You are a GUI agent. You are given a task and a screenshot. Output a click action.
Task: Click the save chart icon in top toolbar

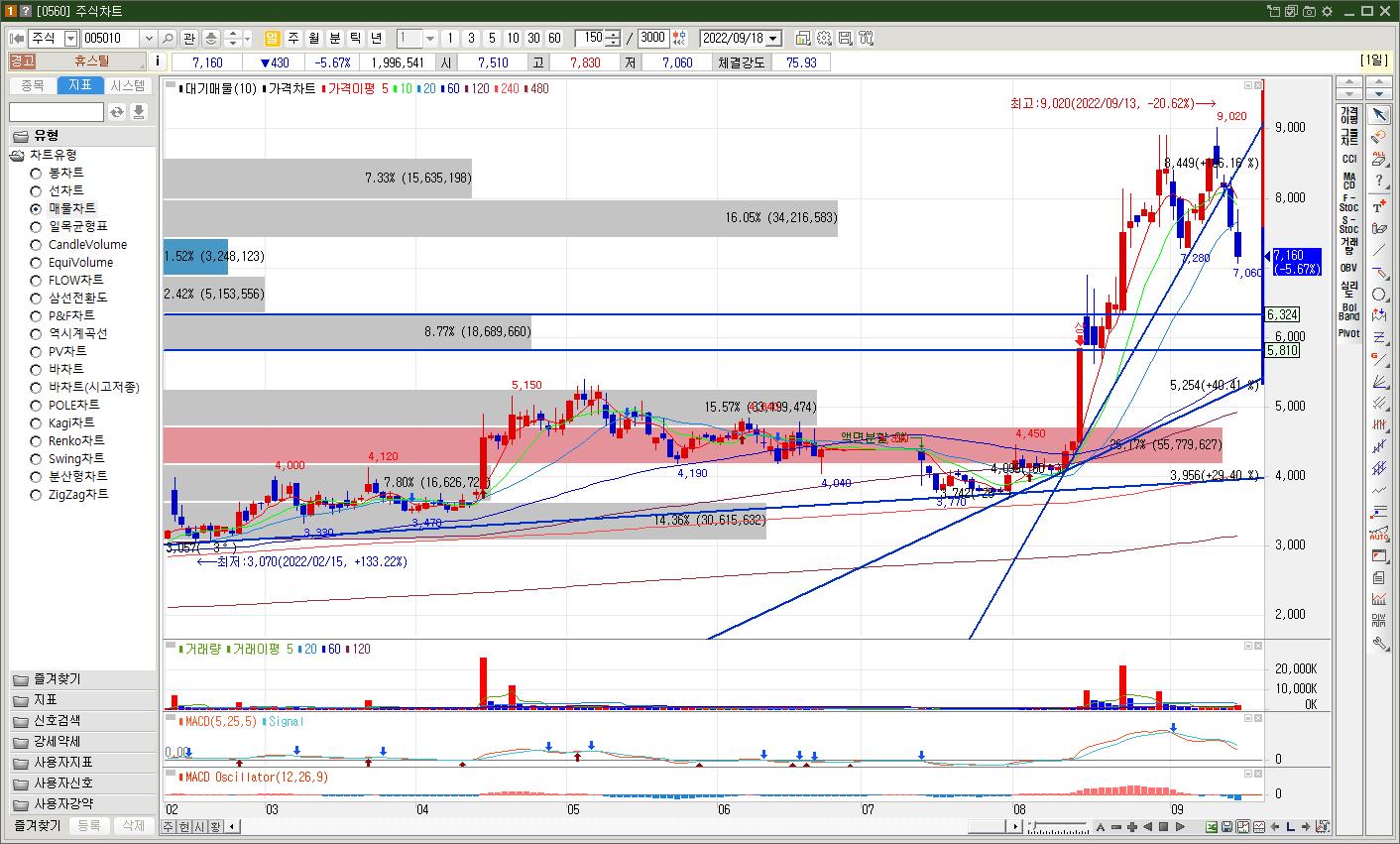(x=846, y=39)
